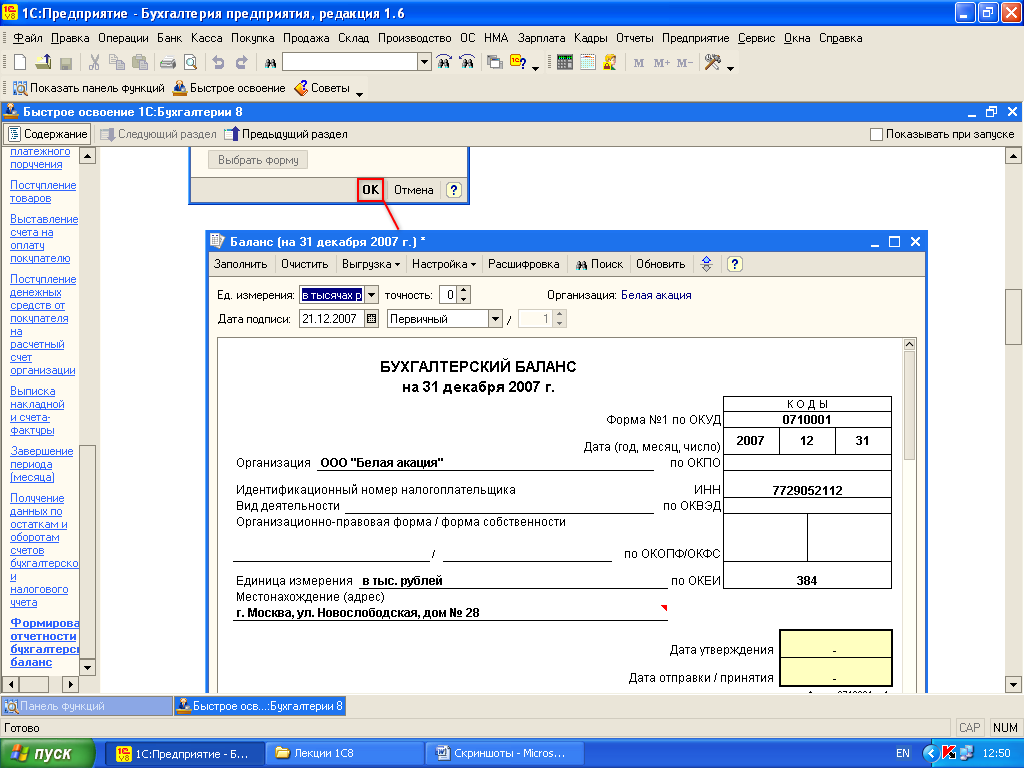Click the Отмена button
Viewport: 1024px width, 768px height.
[x=413, y=190]
